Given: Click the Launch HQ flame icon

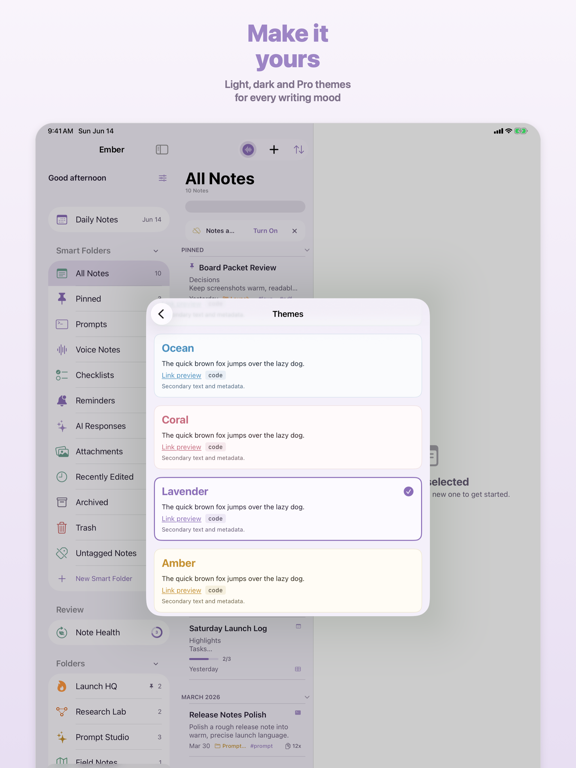Looking at the screenshot, I should [x=62, y=686].
